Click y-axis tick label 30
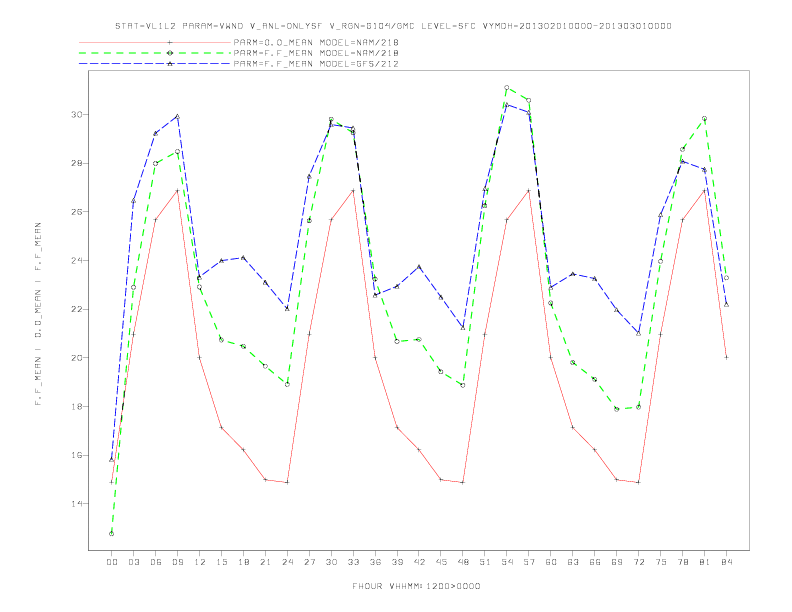 point(76,115)
